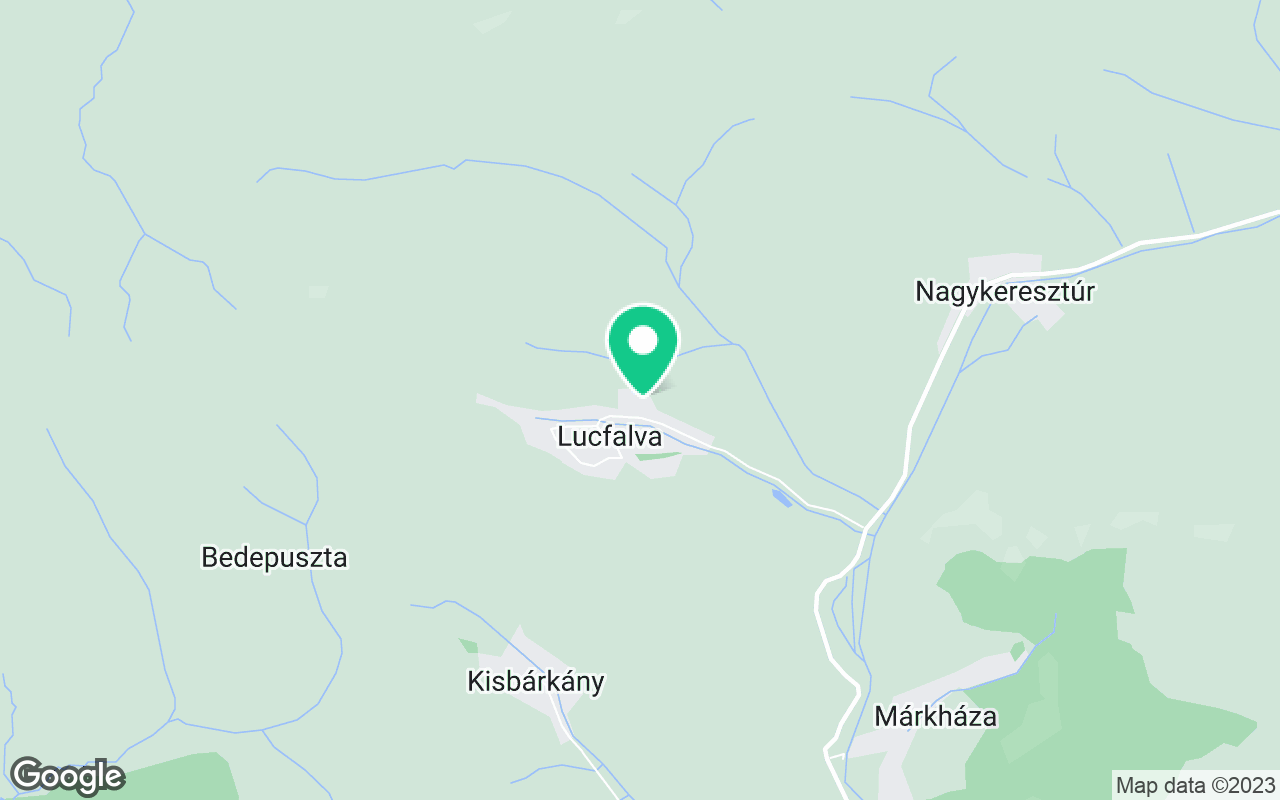
Task: Click the Bedepuszta label
Action: coord(274,557)
